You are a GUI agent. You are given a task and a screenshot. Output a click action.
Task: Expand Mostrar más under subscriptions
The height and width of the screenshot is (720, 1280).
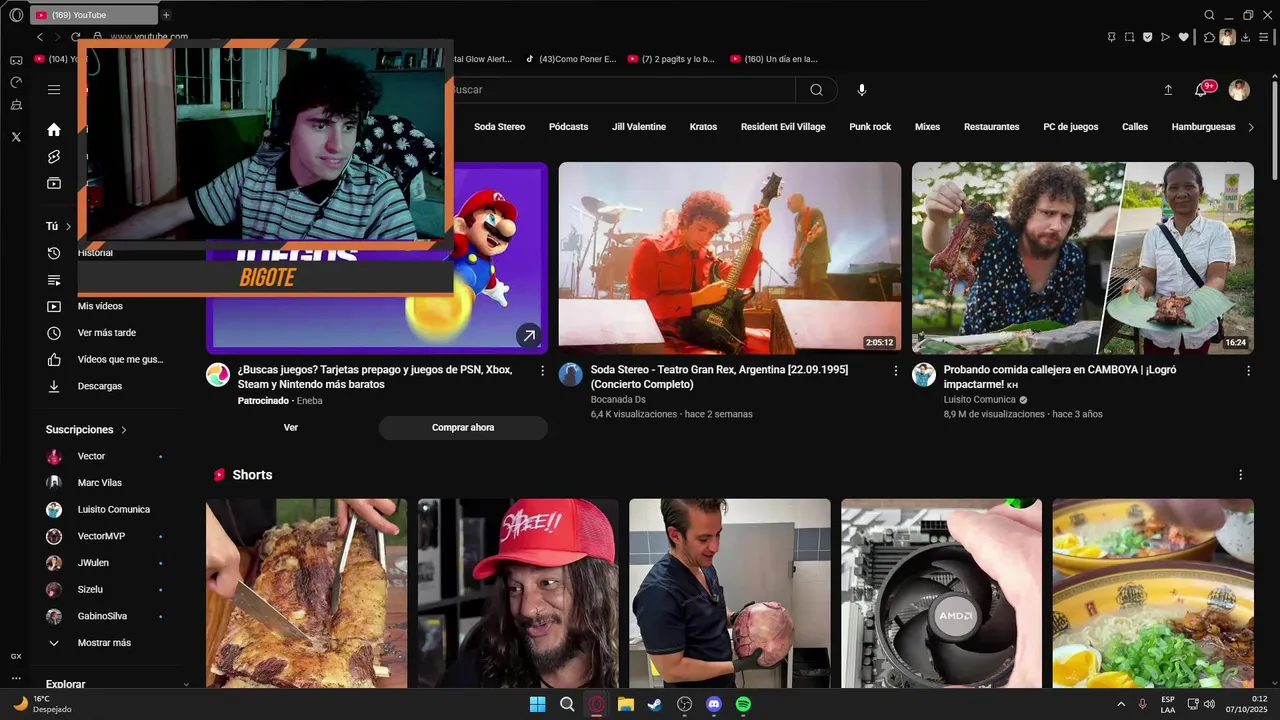click(104, 643)
